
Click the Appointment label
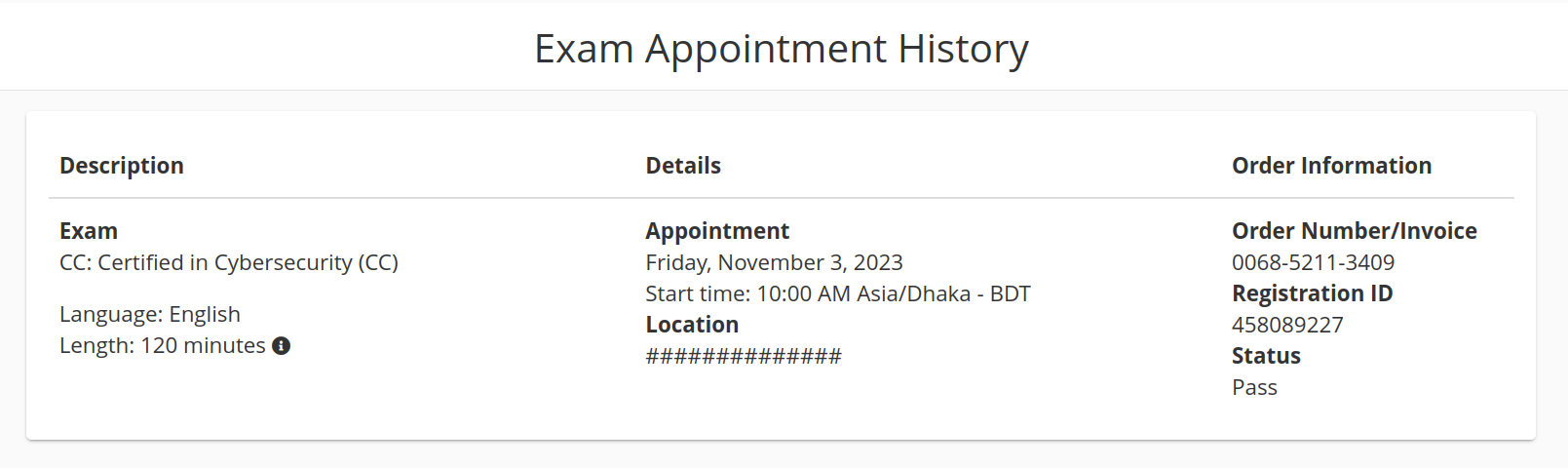(x=717, y=231)
